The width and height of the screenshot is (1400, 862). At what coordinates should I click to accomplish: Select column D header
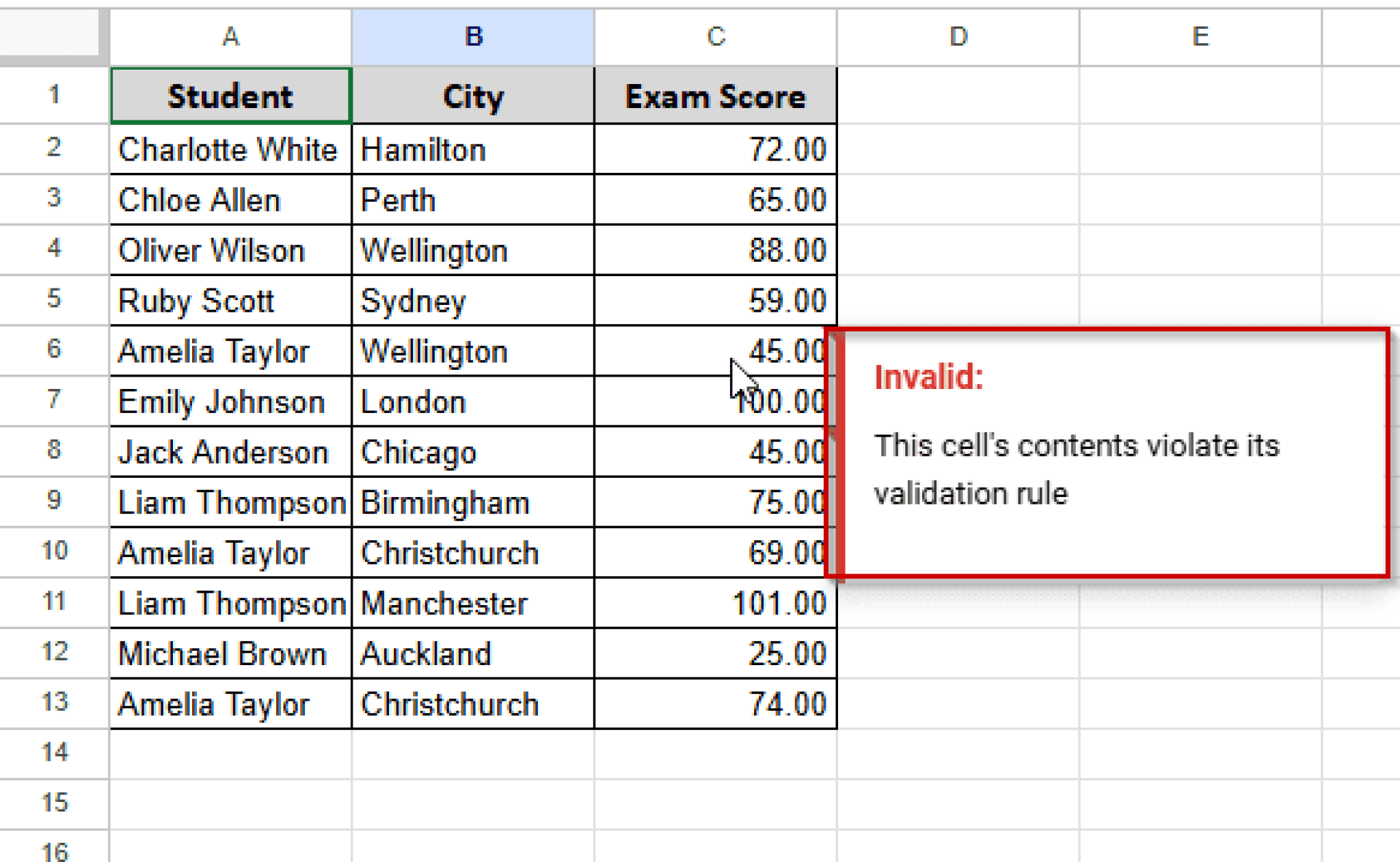tap(958, 37)
